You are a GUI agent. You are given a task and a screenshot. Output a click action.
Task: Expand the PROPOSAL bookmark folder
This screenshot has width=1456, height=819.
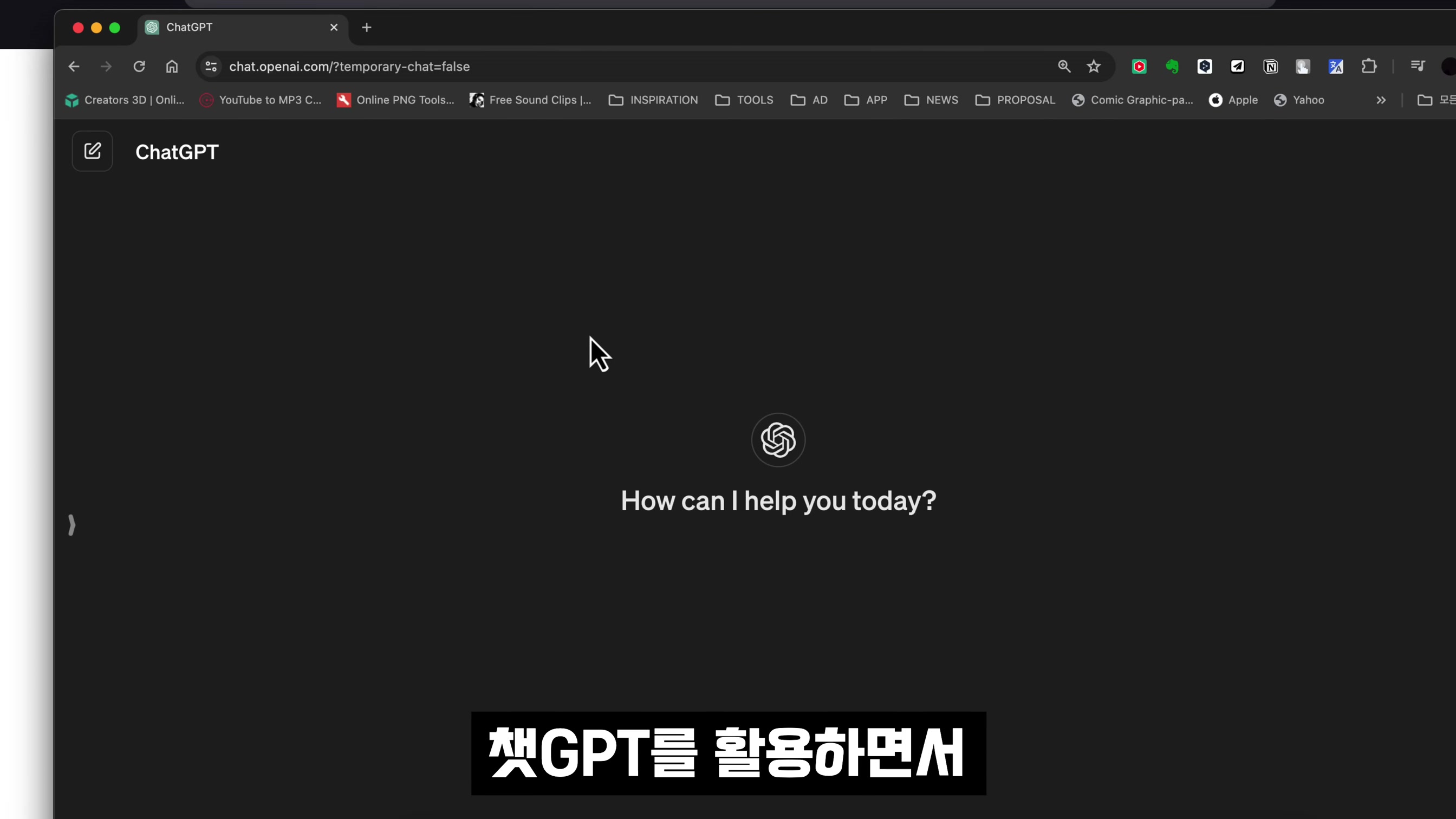1015,100
